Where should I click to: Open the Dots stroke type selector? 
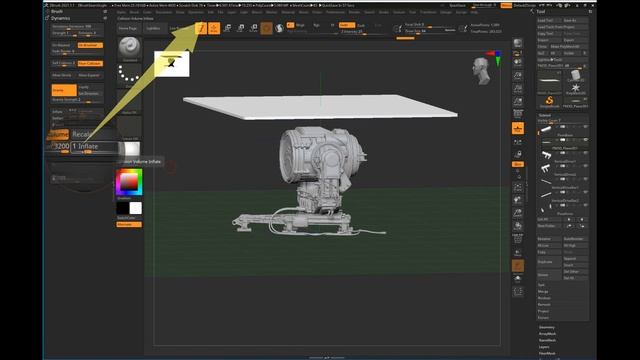click(129, 76)
